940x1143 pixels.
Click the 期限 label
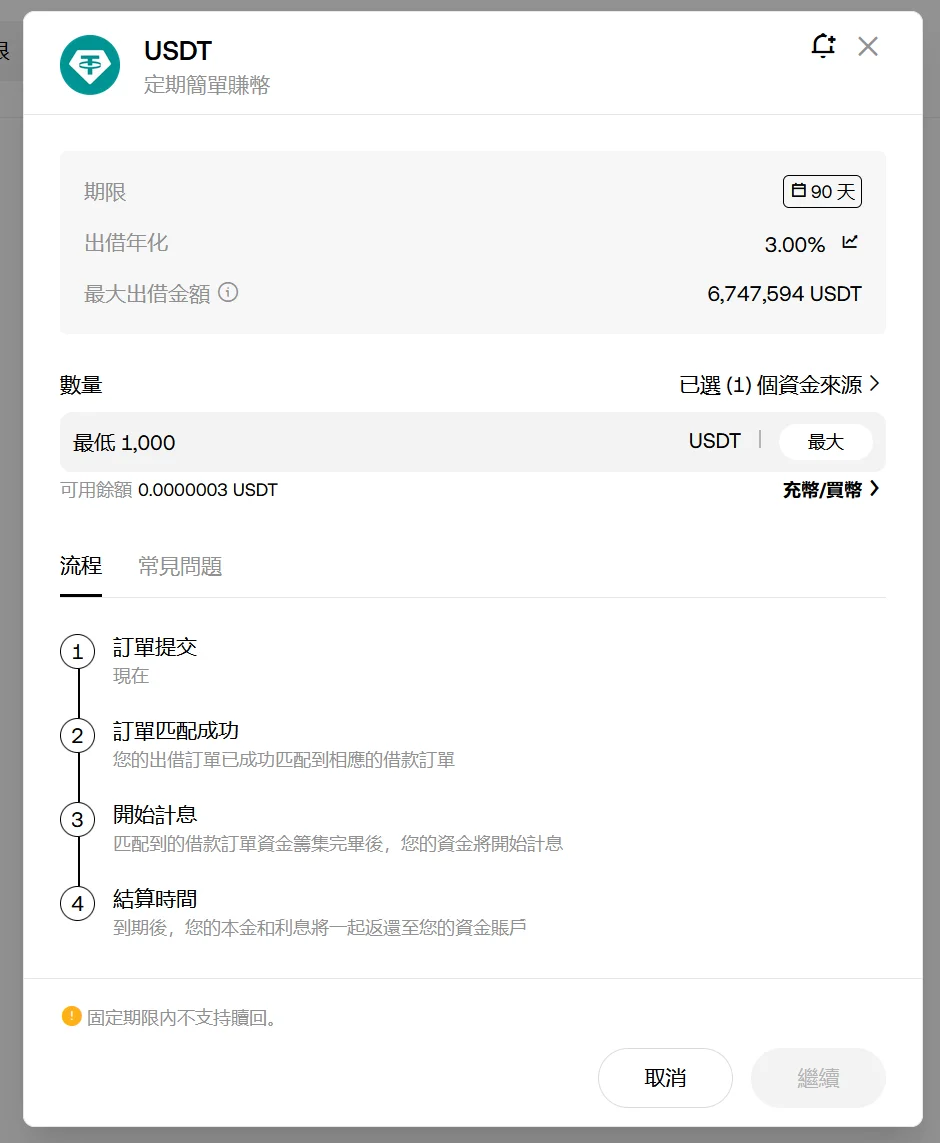click(x=105, y=192)
